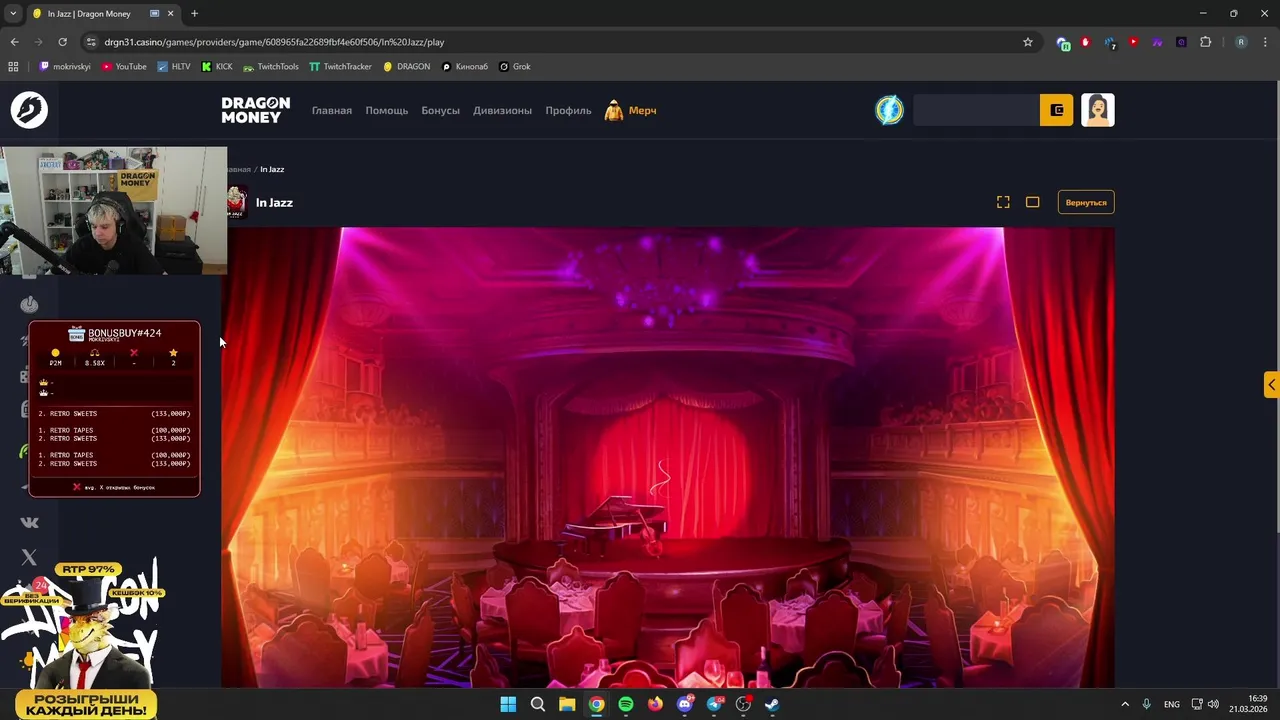This screenshot has height=720, width=1280.
Task: Open Discord from taskbar
Action: 685,704
